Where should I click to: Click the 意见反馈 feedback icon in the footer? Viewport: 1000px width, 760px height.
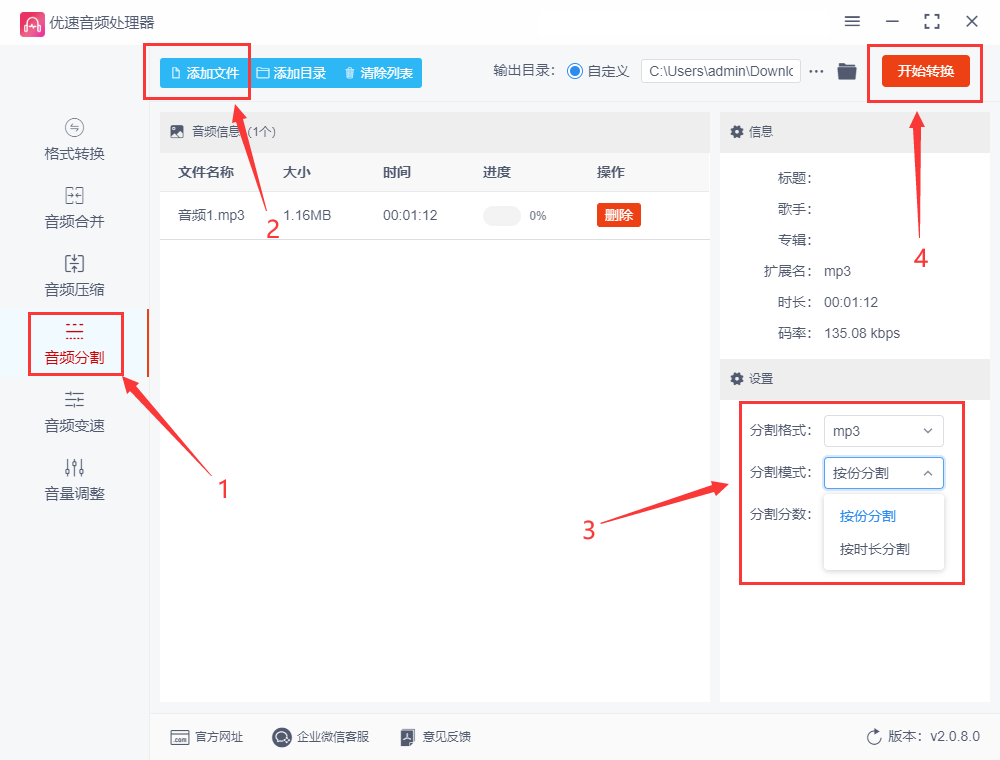[x=408, y=738]
